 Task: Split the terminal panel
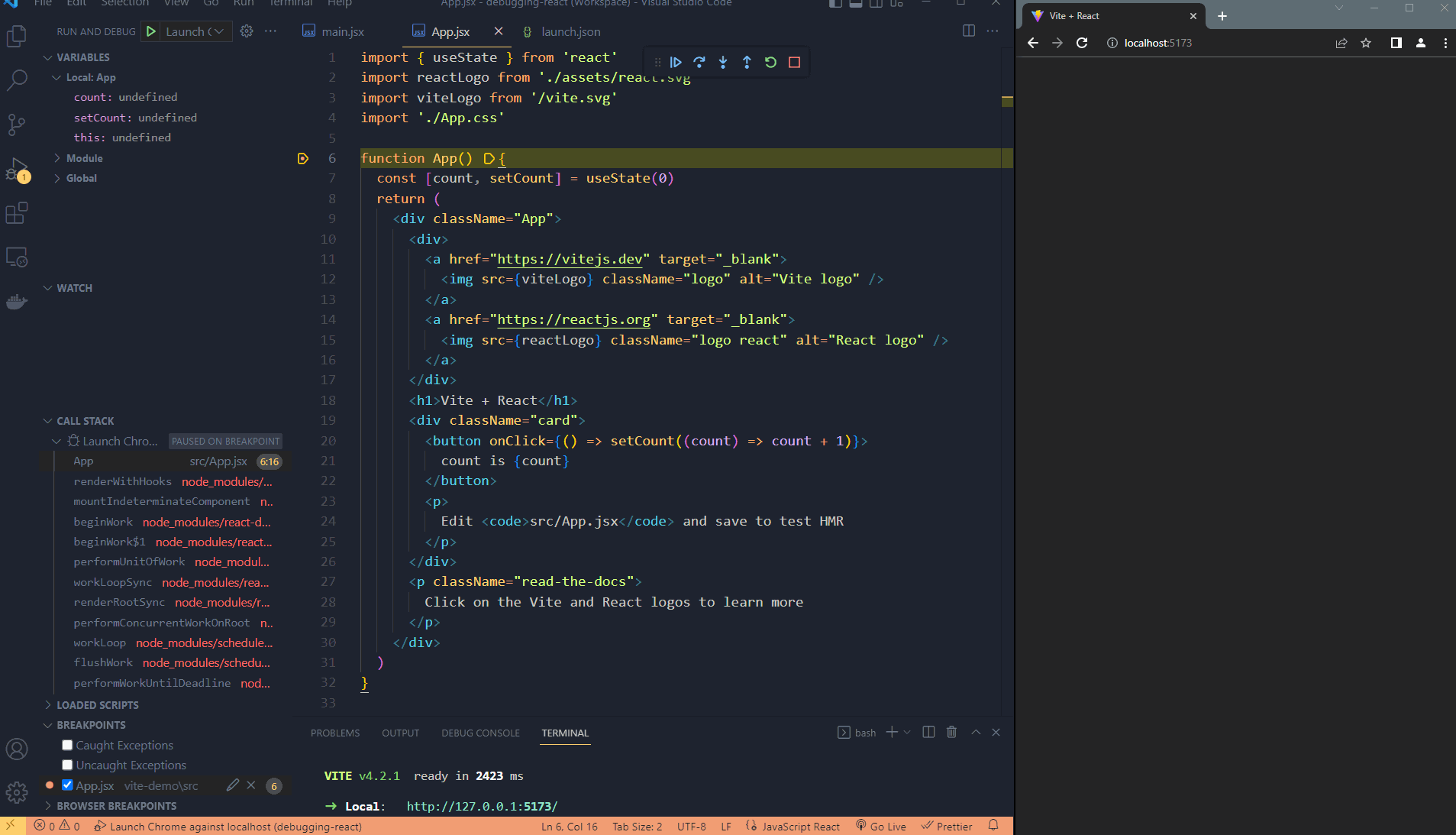click(x=928, y=732)
